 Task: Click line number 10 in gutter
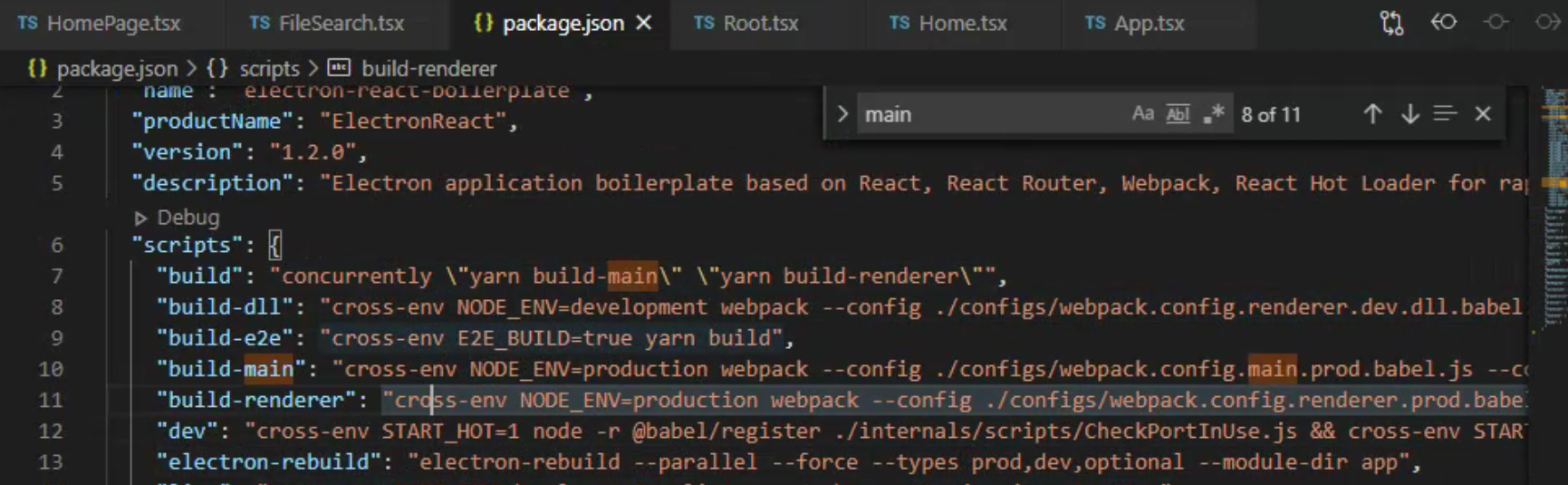point(51,369)
